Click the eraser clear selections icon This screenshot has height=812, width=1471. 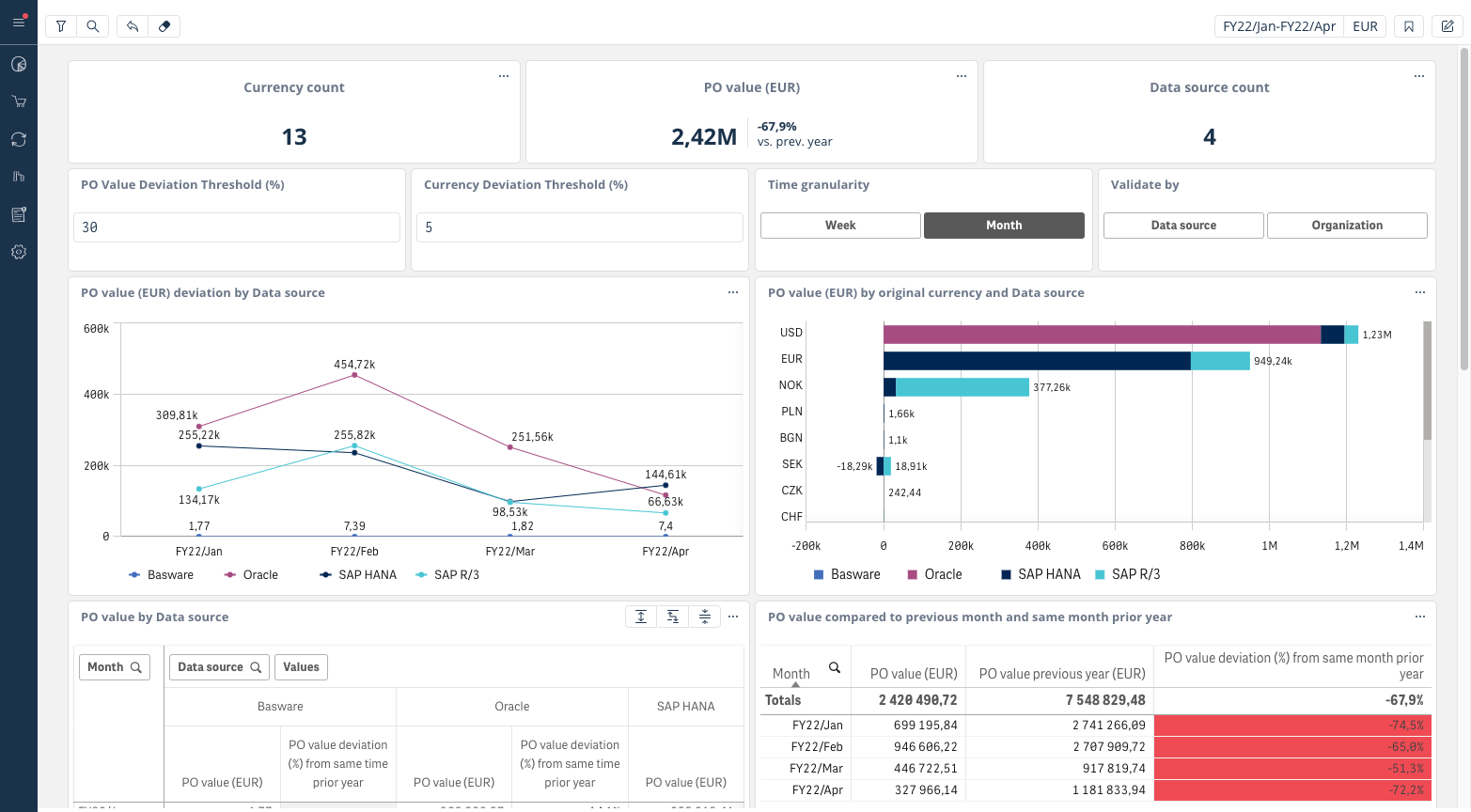coord(164,26)
